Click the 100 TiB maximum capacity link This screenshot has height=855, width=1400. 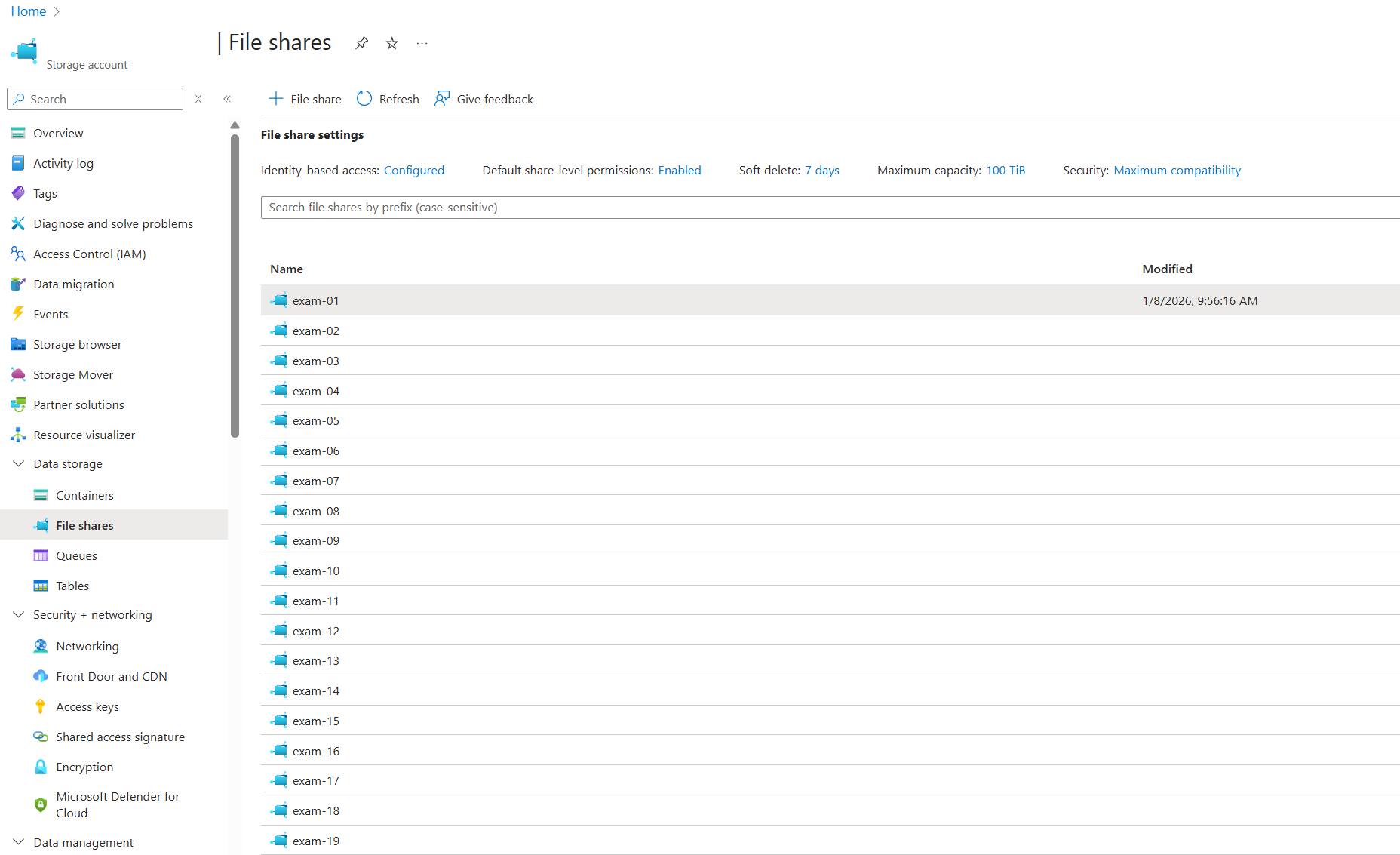[x=1005, y=170]
